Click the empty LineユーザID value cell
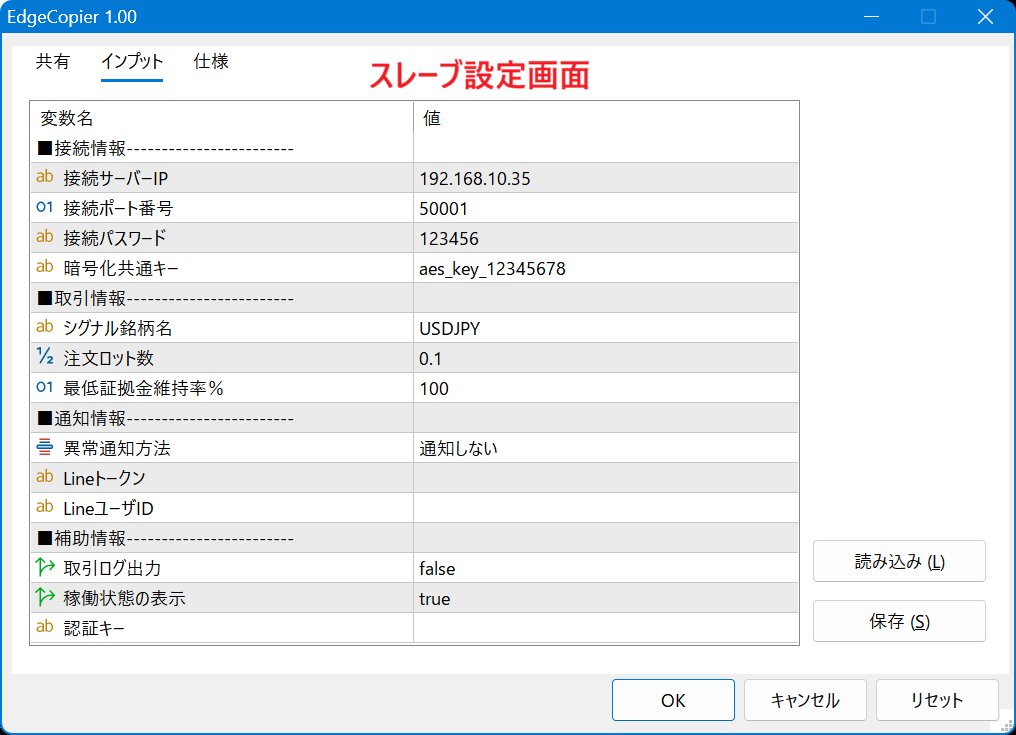Screen dimensions: 1016x735 coord(606,508)
